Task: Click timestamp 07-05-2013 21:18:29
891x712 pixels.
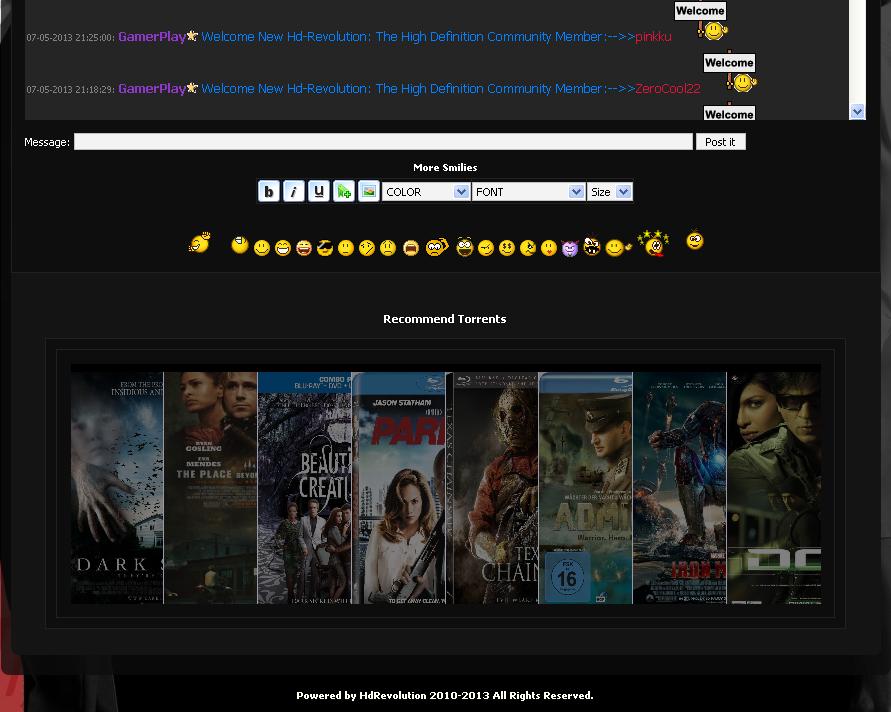Action: point(71,89)
